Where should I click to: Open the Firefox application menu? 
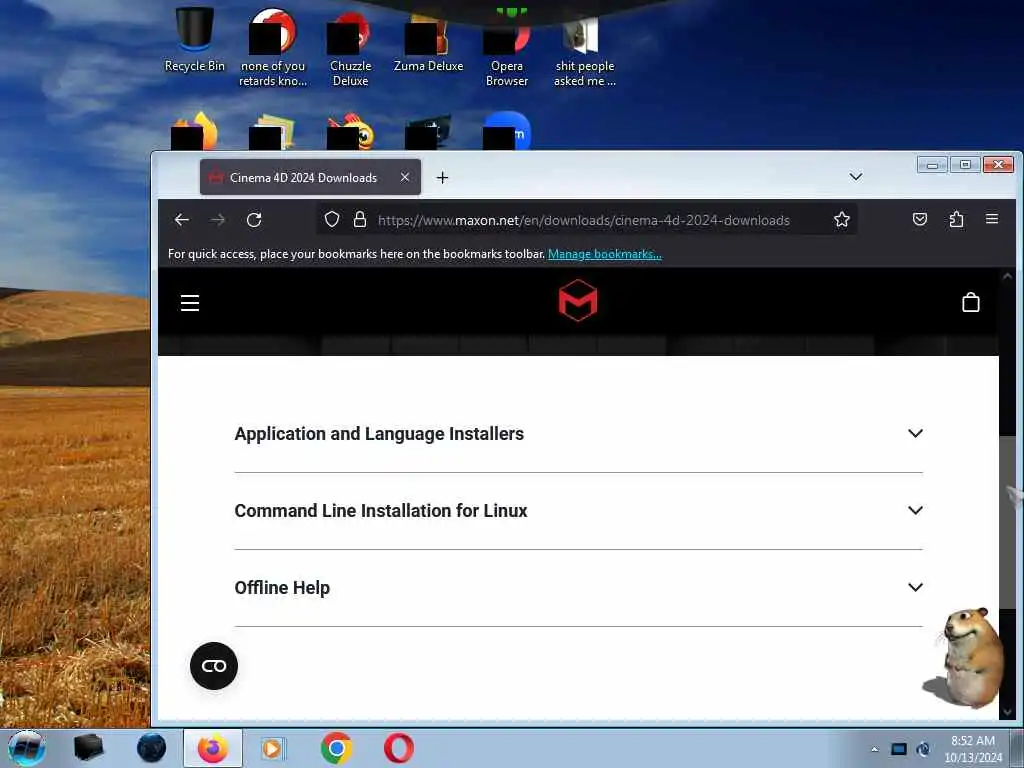coord(992,219)
